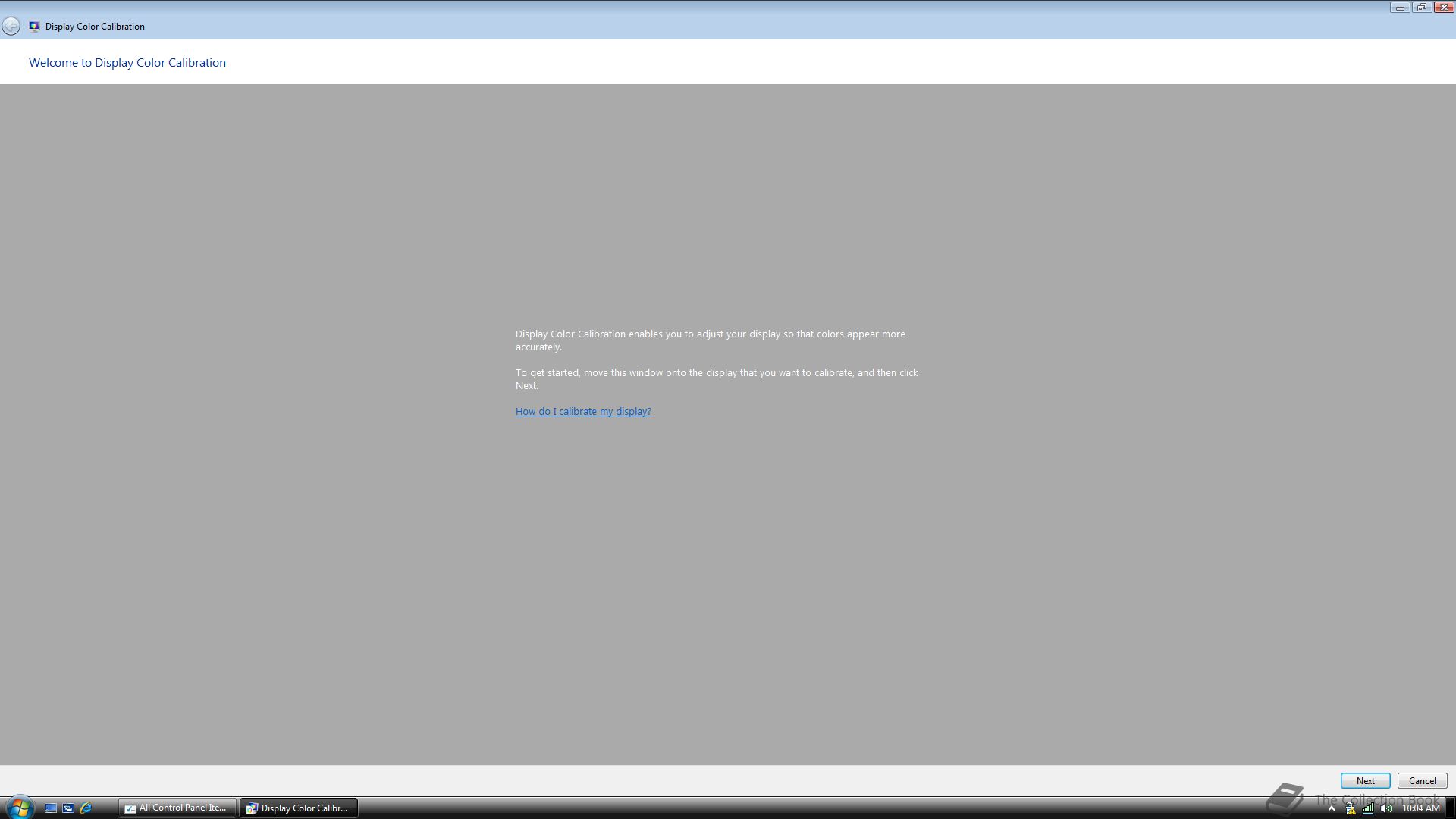Show hidden tray icons arrow

1331,808
